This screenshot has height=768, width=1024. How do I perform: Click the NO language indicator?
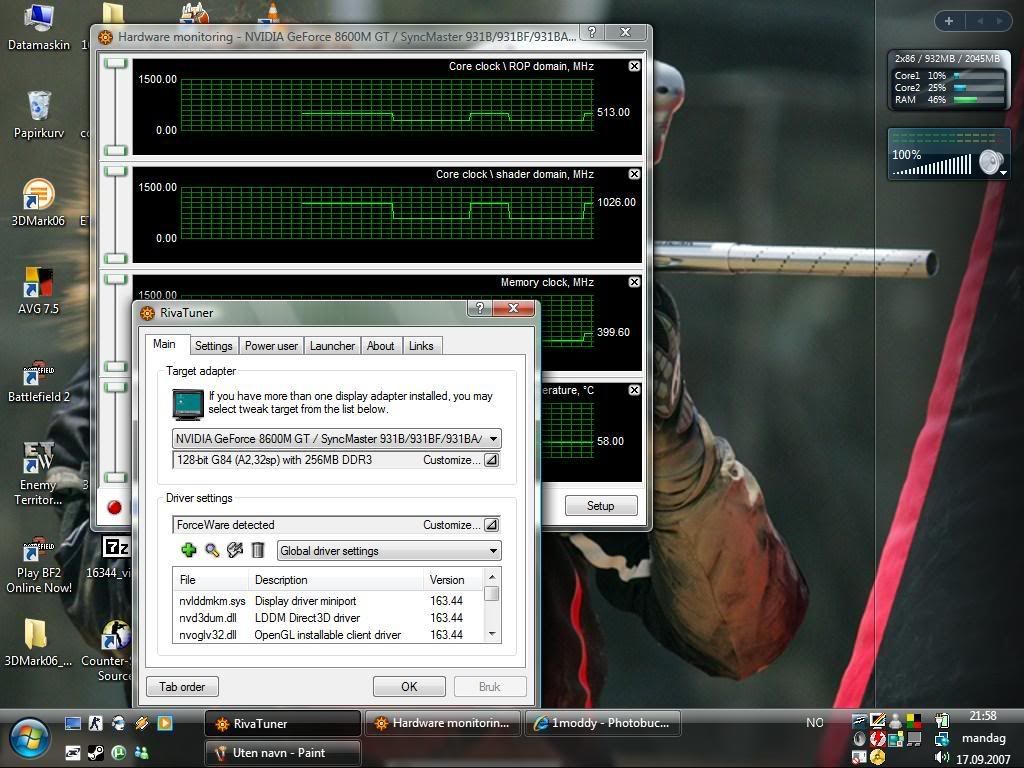tap(814, 722)
